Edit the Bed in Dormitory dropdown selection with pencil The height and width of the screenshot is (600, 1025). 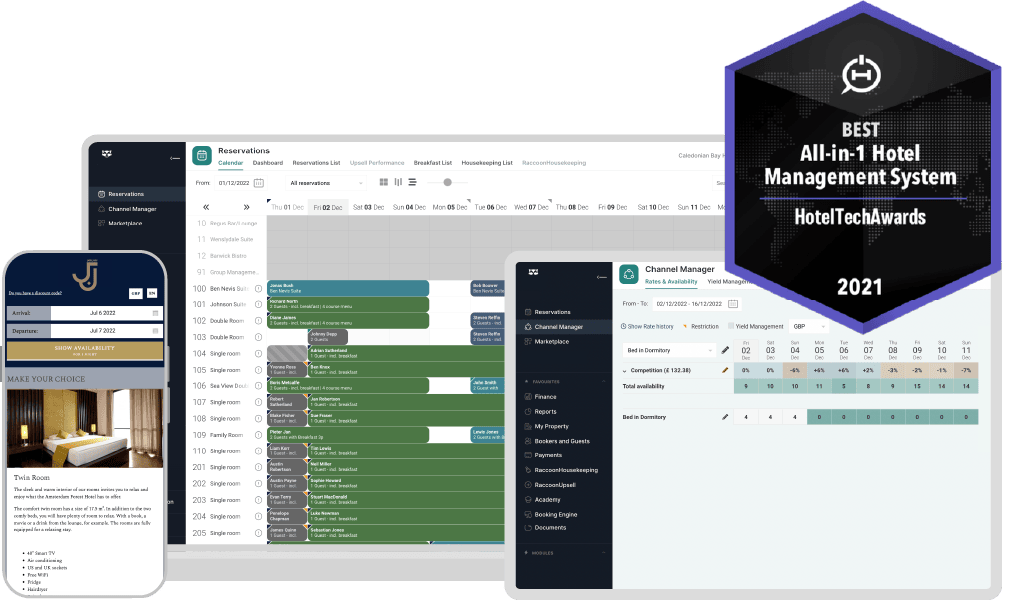(725, 350)
